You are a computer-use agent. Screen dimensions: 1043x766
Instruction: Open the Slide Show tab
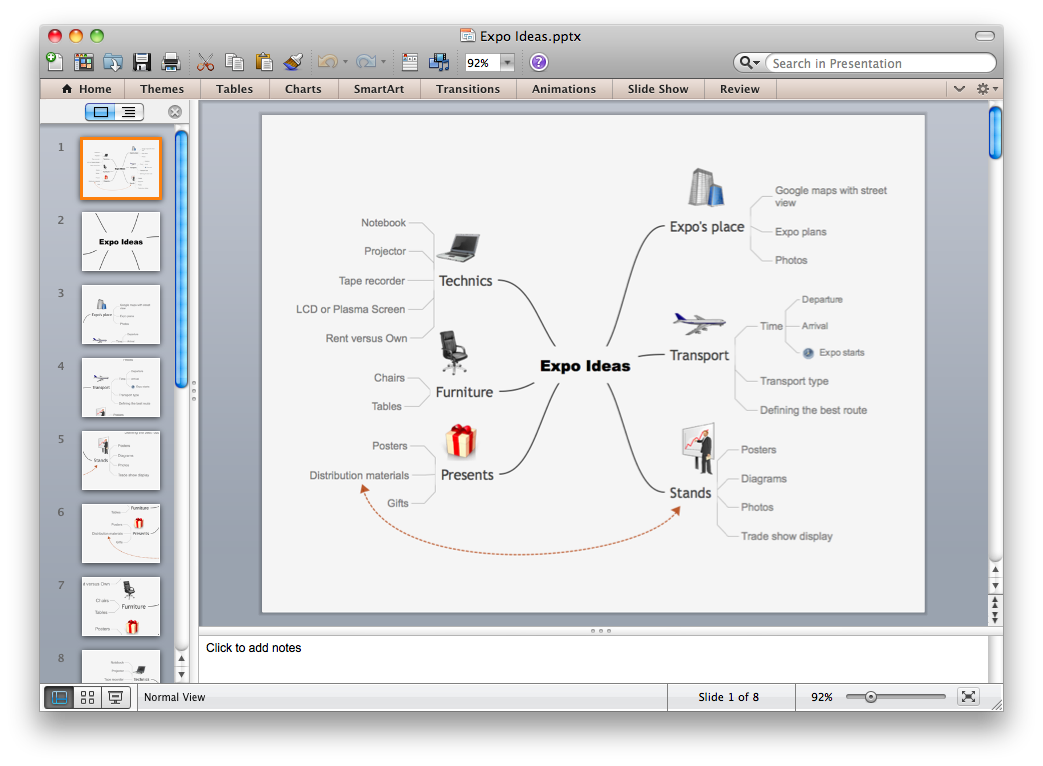tap(658, 88)
